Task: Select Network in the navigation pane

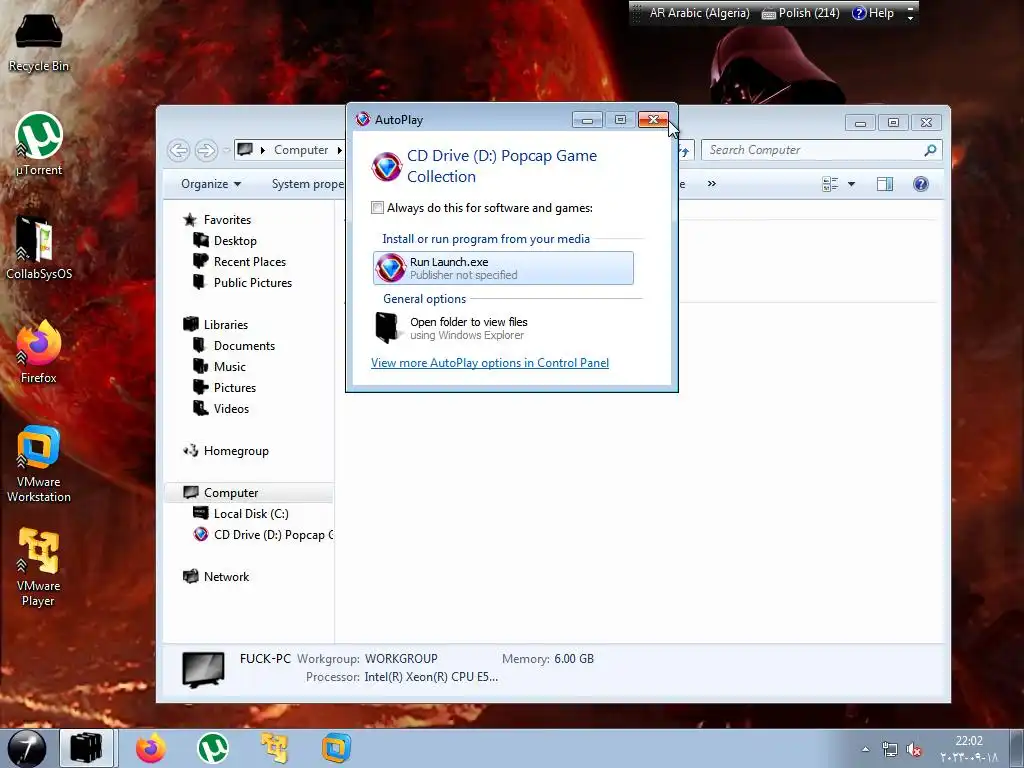Action: [x=226, y=577]
